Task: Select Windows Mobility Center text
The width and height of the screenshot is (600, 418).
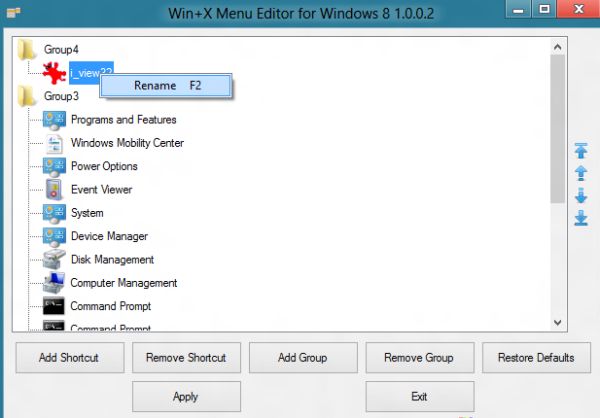Action: tap(127, 143)
